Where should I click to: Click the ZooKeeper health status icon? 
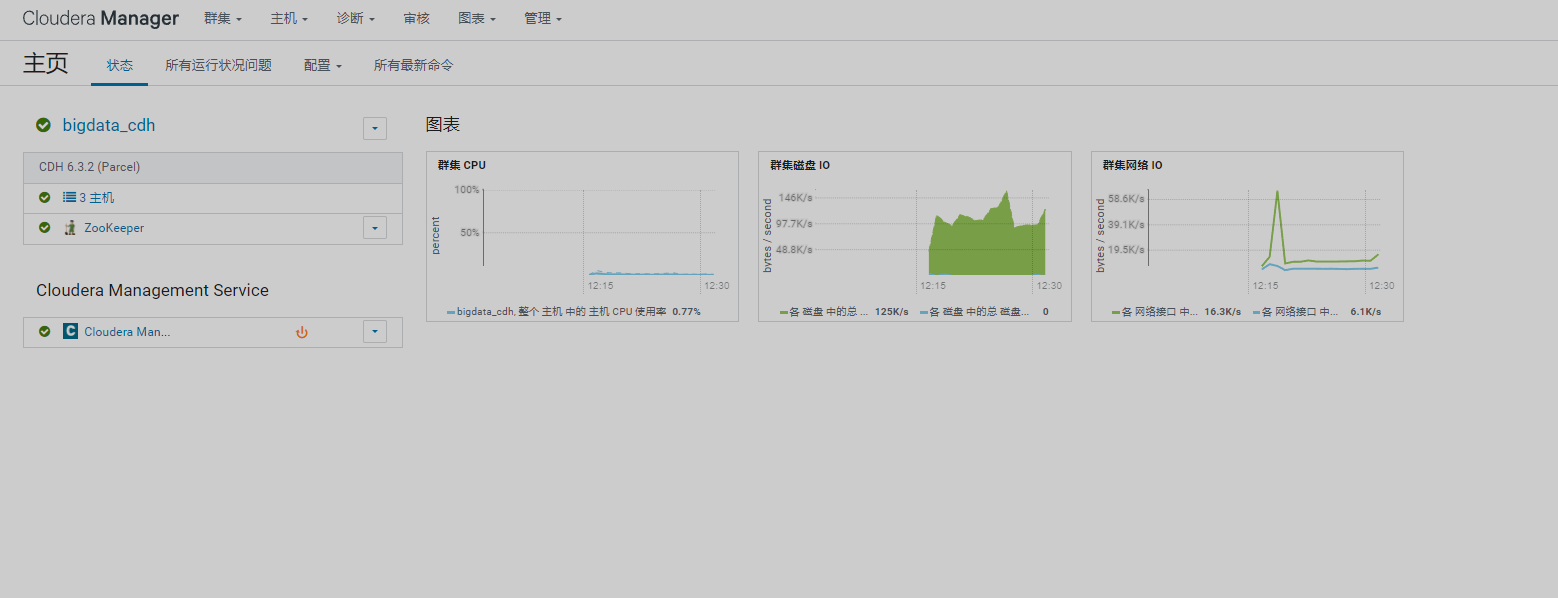pyautogui.click(x=44, y=228)
